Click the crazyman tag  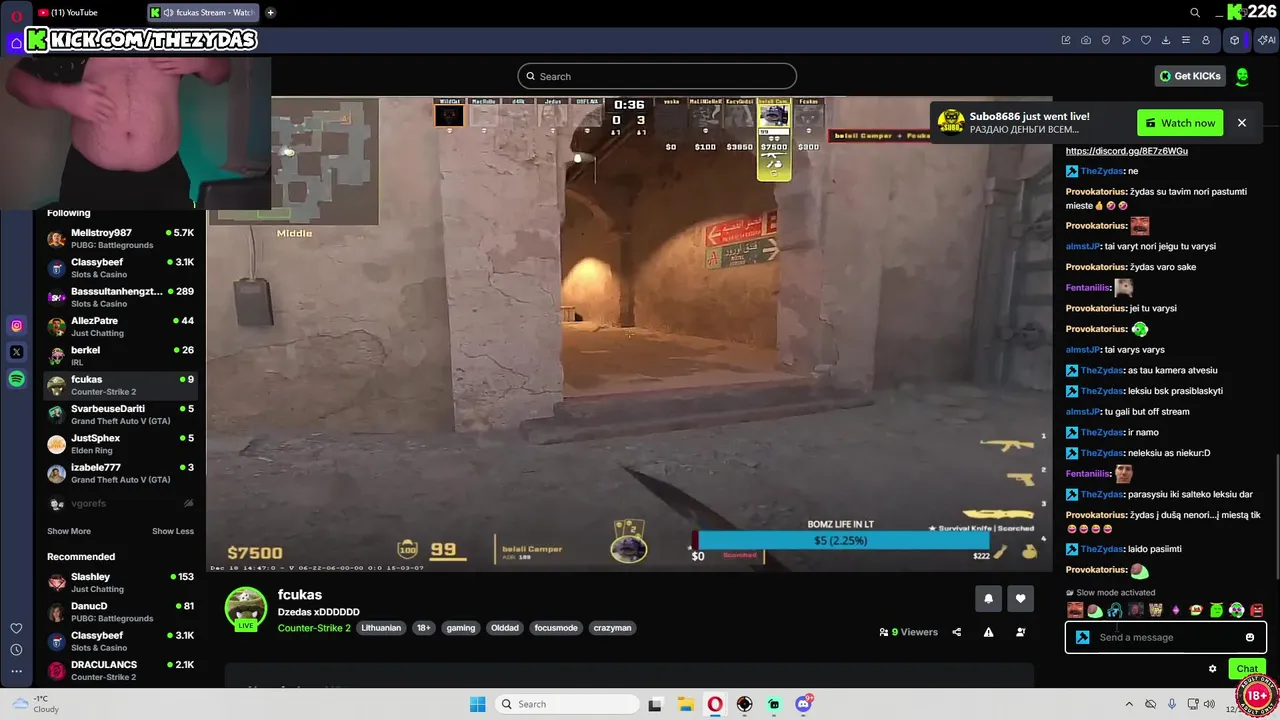tap(612, 628)
